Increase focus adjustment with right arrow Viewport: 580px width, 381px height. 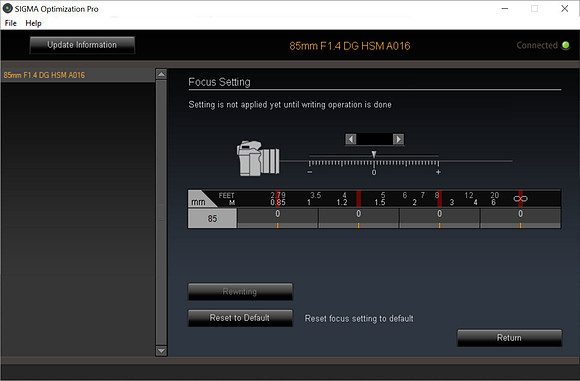click(398, 139)
